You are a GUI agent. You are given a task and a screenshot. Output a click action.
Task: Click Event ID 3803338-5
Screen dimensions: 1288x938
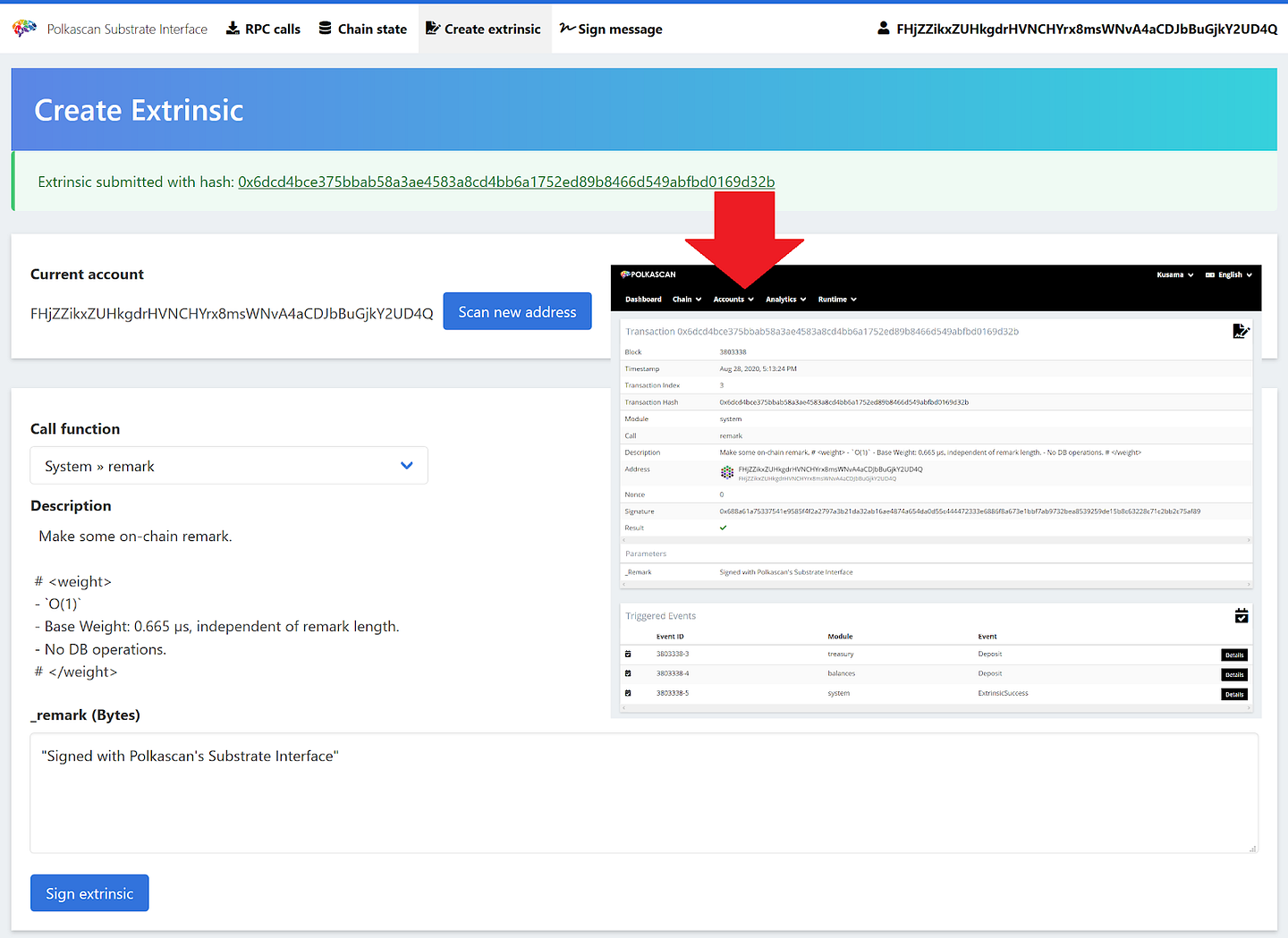(x=673, y=693)
